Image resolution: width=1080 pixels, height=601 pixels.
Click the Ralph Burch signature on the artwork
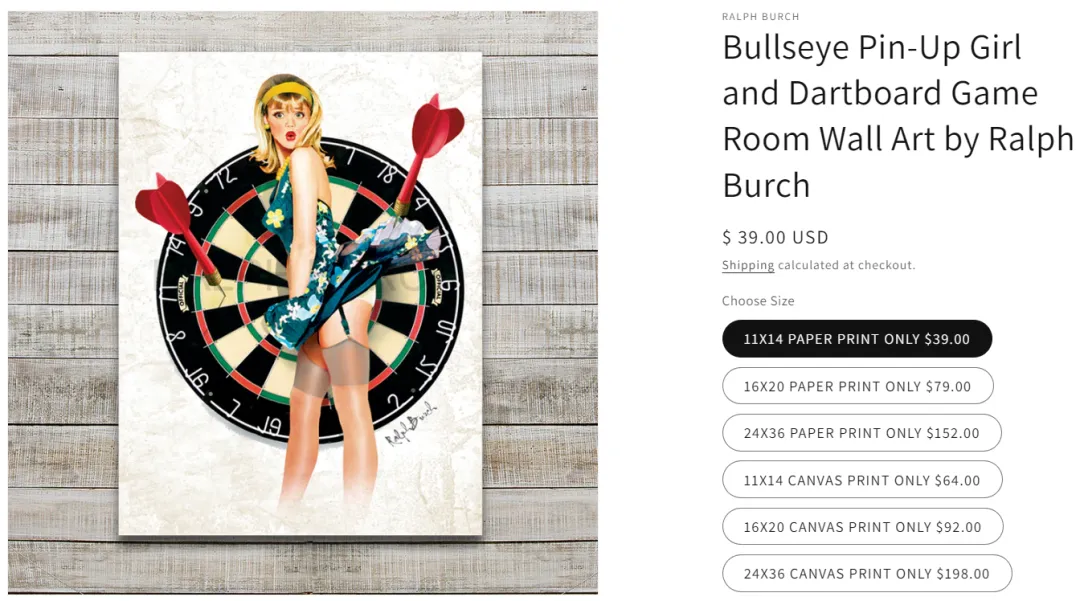[x=411, y=424]
